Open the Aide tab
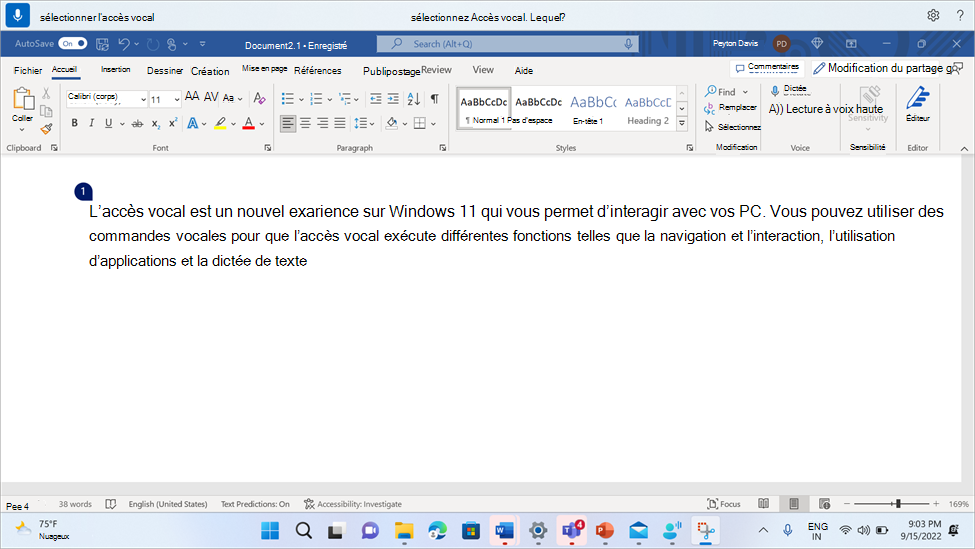This screenshot has height=549, width=975. pyautogui.click(x=524, y=71)
